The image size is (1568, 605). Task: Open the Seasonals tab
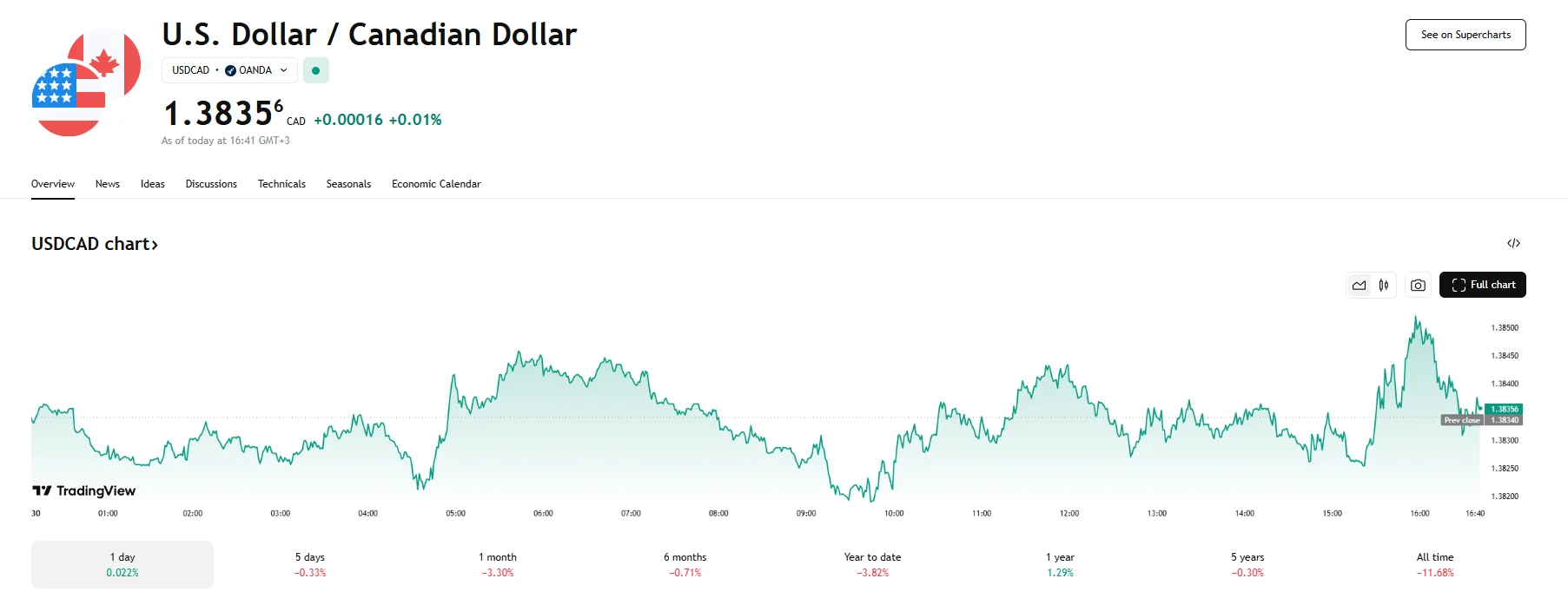coord(348,184)
